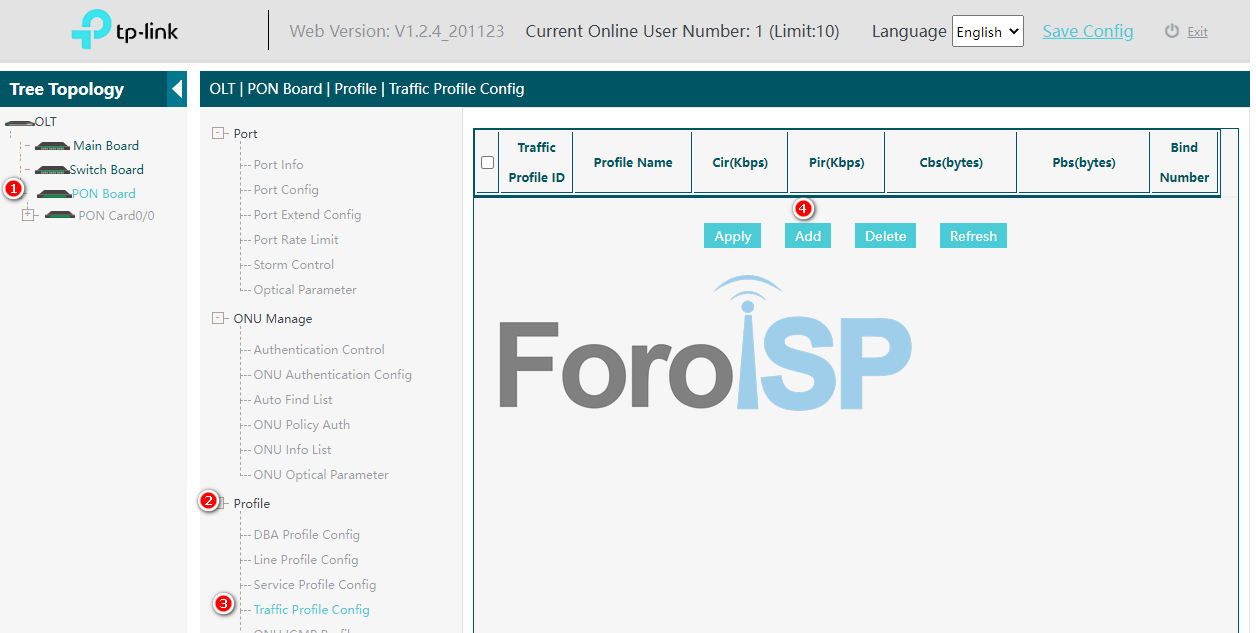This screenshot has height=633, width=1256.
Task: Open DBA Profile Config page
Action: pos(306,535)
